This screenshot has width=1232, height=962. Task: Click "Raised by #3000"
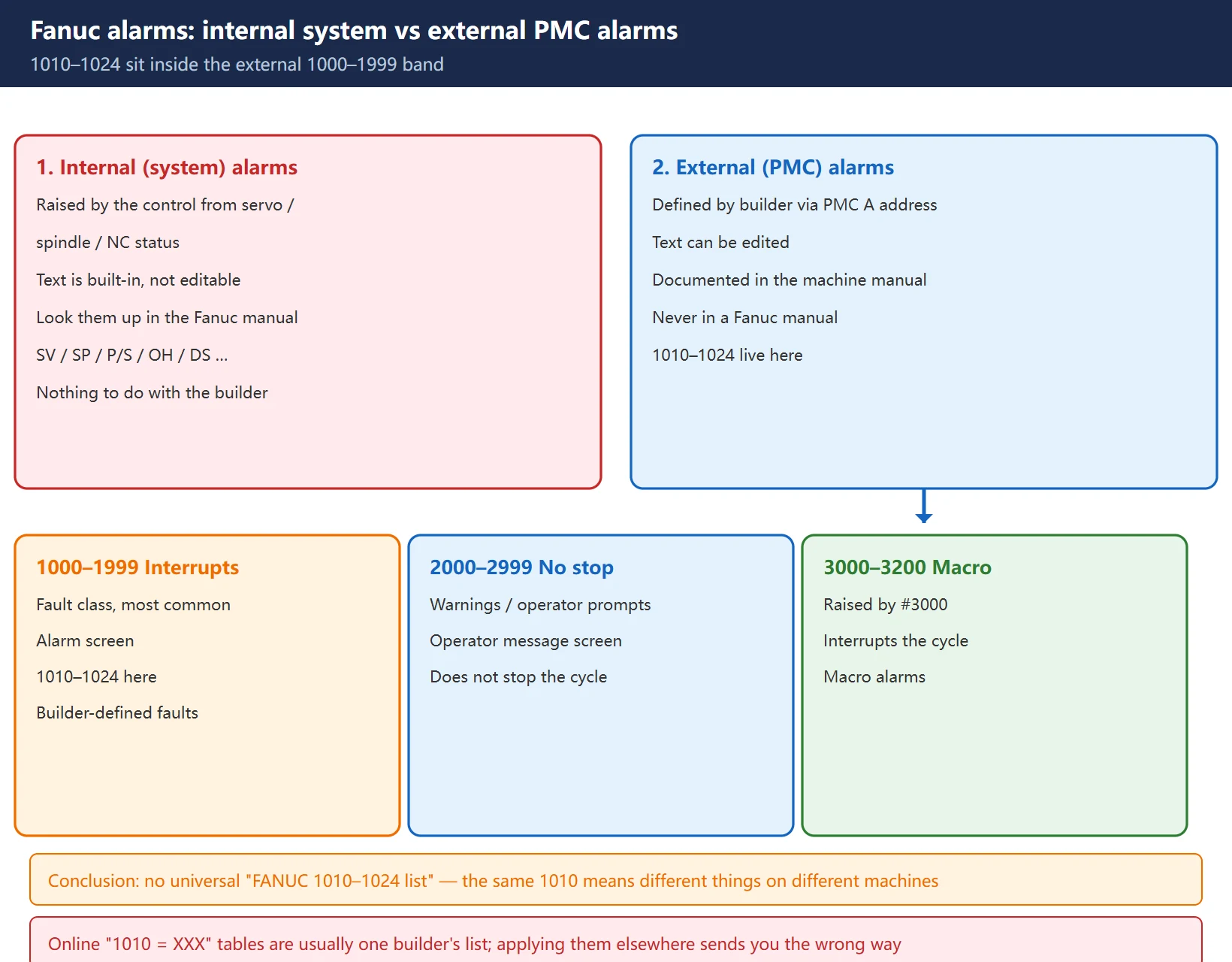click(x=886, y=605)
